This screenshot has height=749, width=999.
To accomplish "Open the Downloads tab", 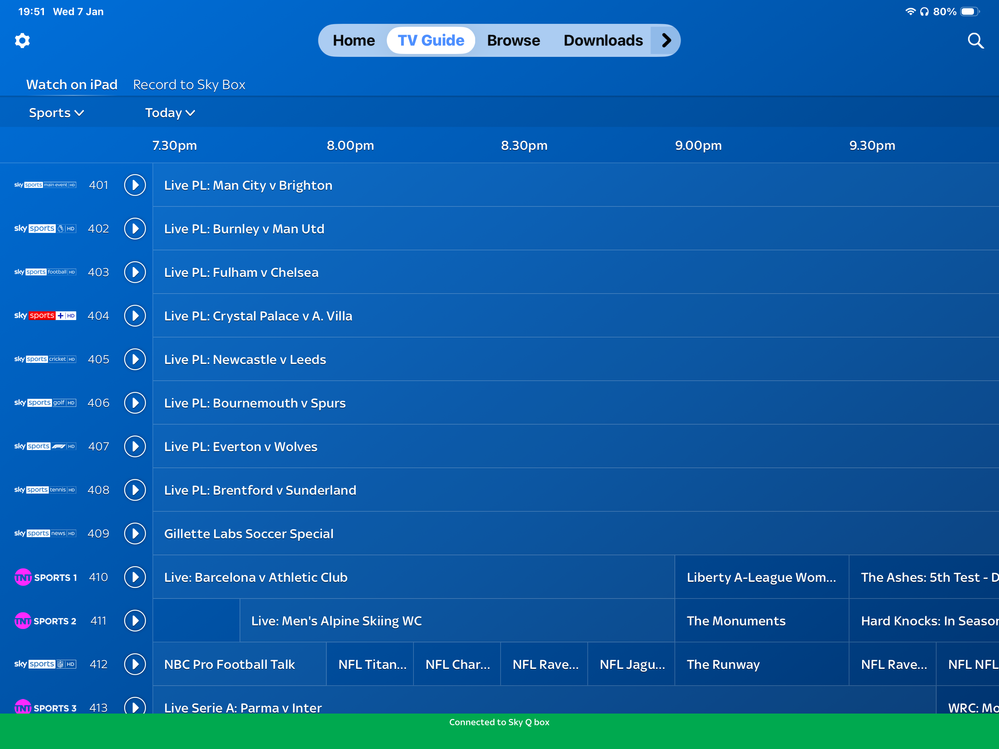I will click(x=603, y=41).
